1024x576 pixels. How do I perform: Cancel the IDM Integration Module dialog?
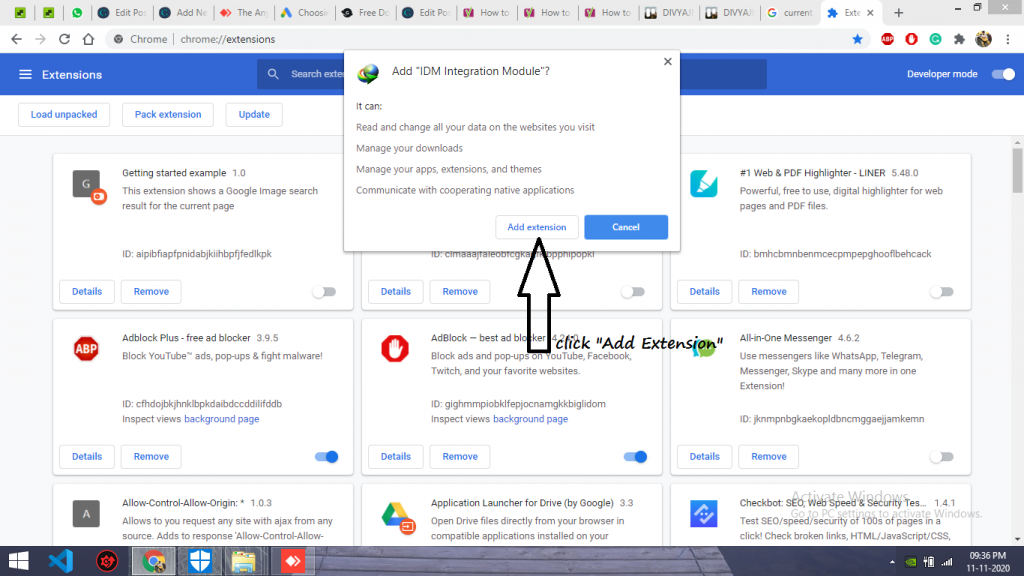626,227
